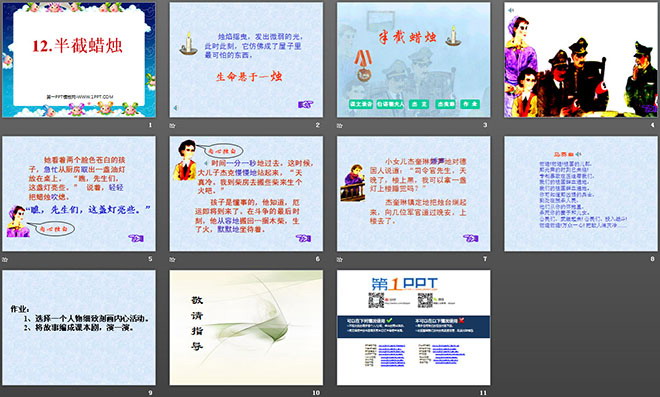
Task: Click the 敬请指导 vertical text on slide 10
Action: (x=197, y=323)
